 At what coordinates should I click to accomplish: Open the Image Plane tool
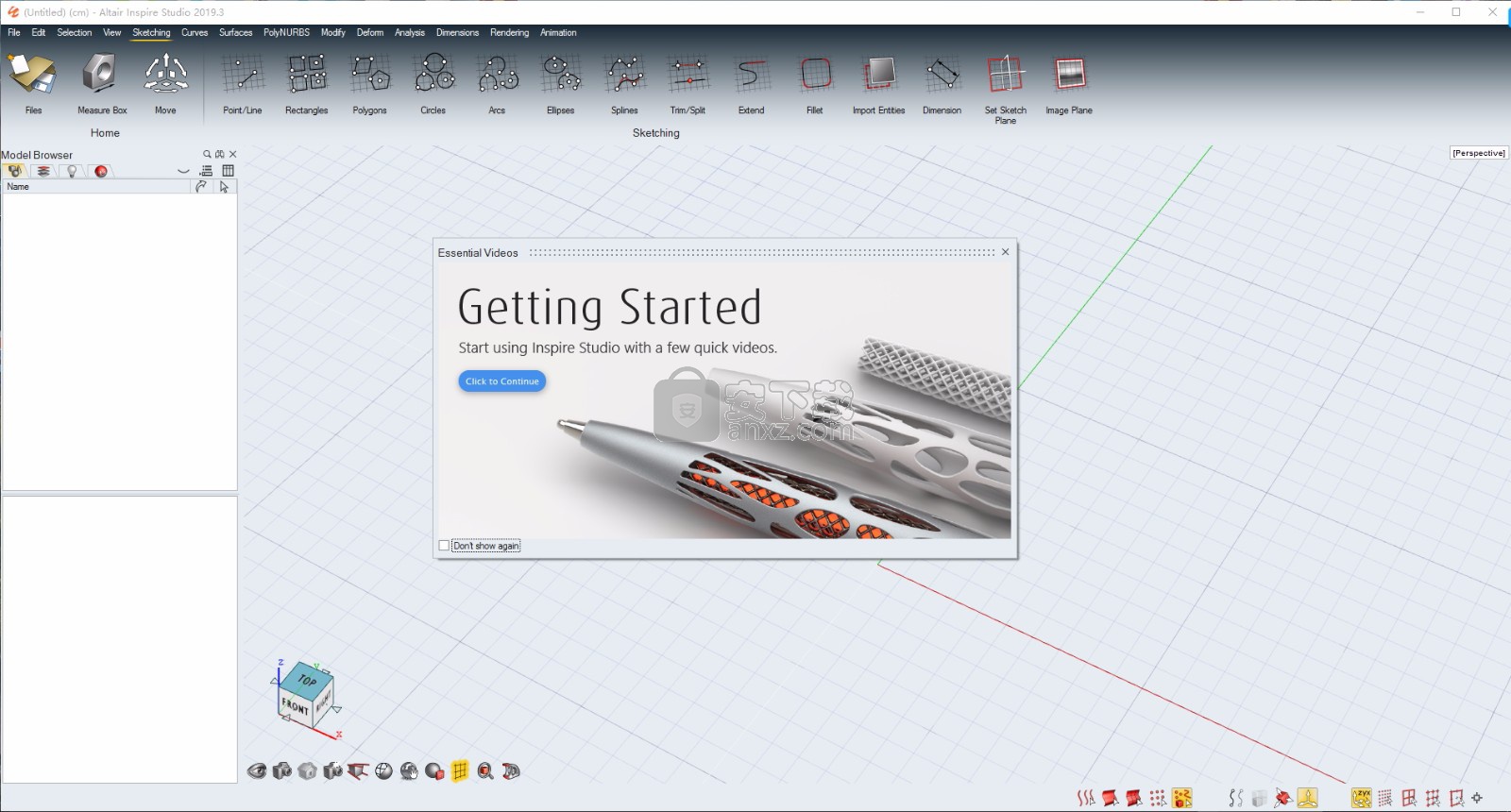1069,83
